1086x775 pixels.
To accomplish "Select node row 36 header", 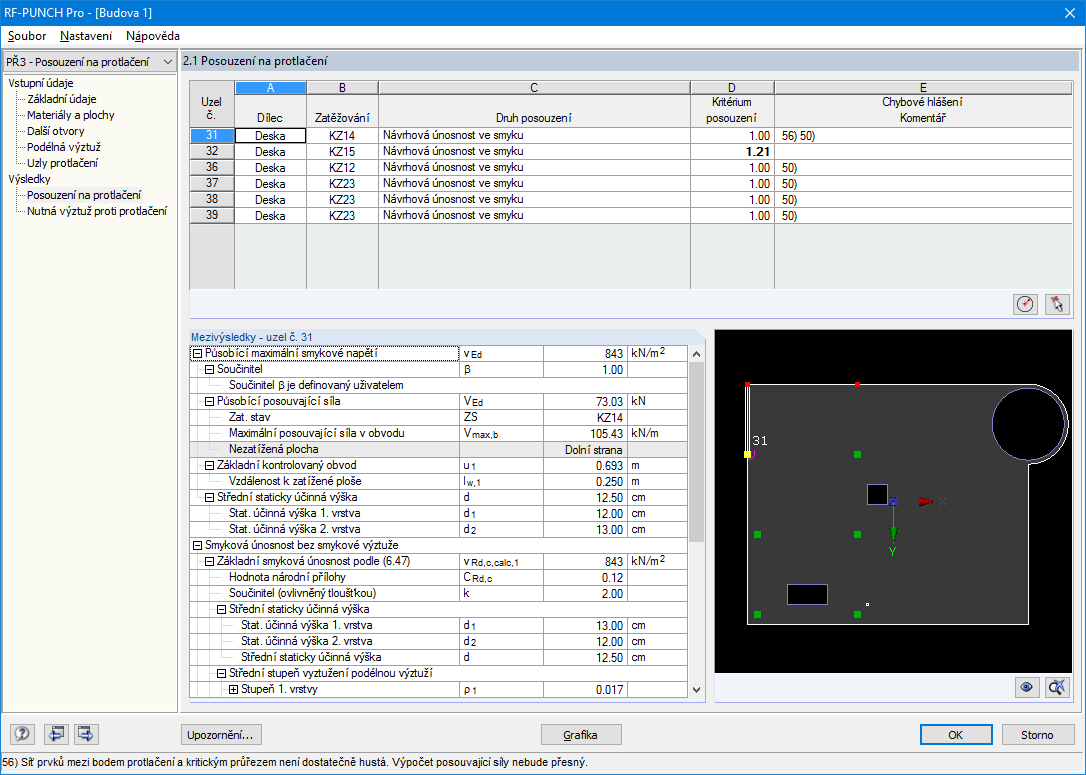I will (212, 167).
